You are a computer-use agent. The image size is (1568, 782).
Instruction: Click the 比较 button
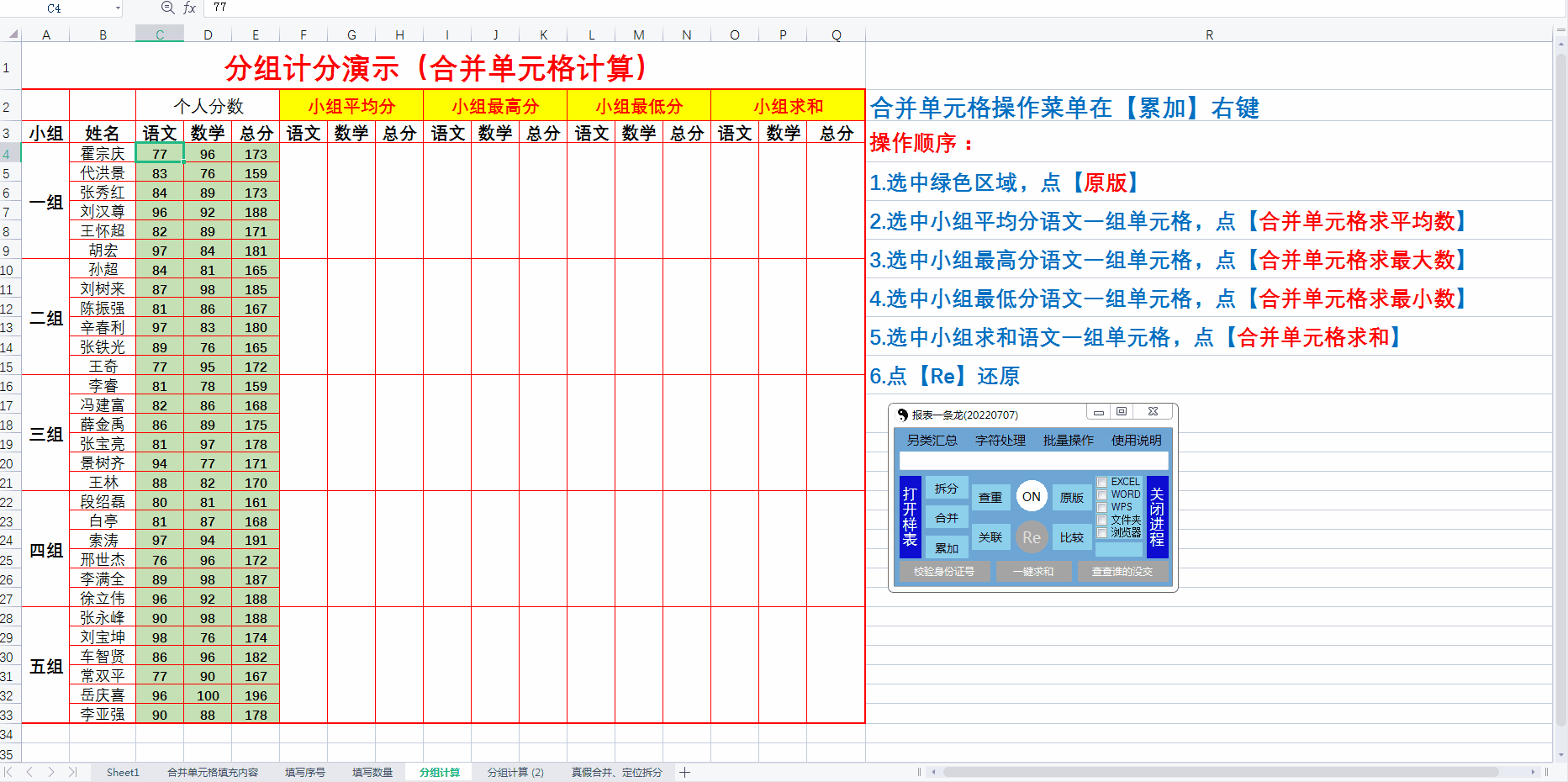(x=1072, y=537)
